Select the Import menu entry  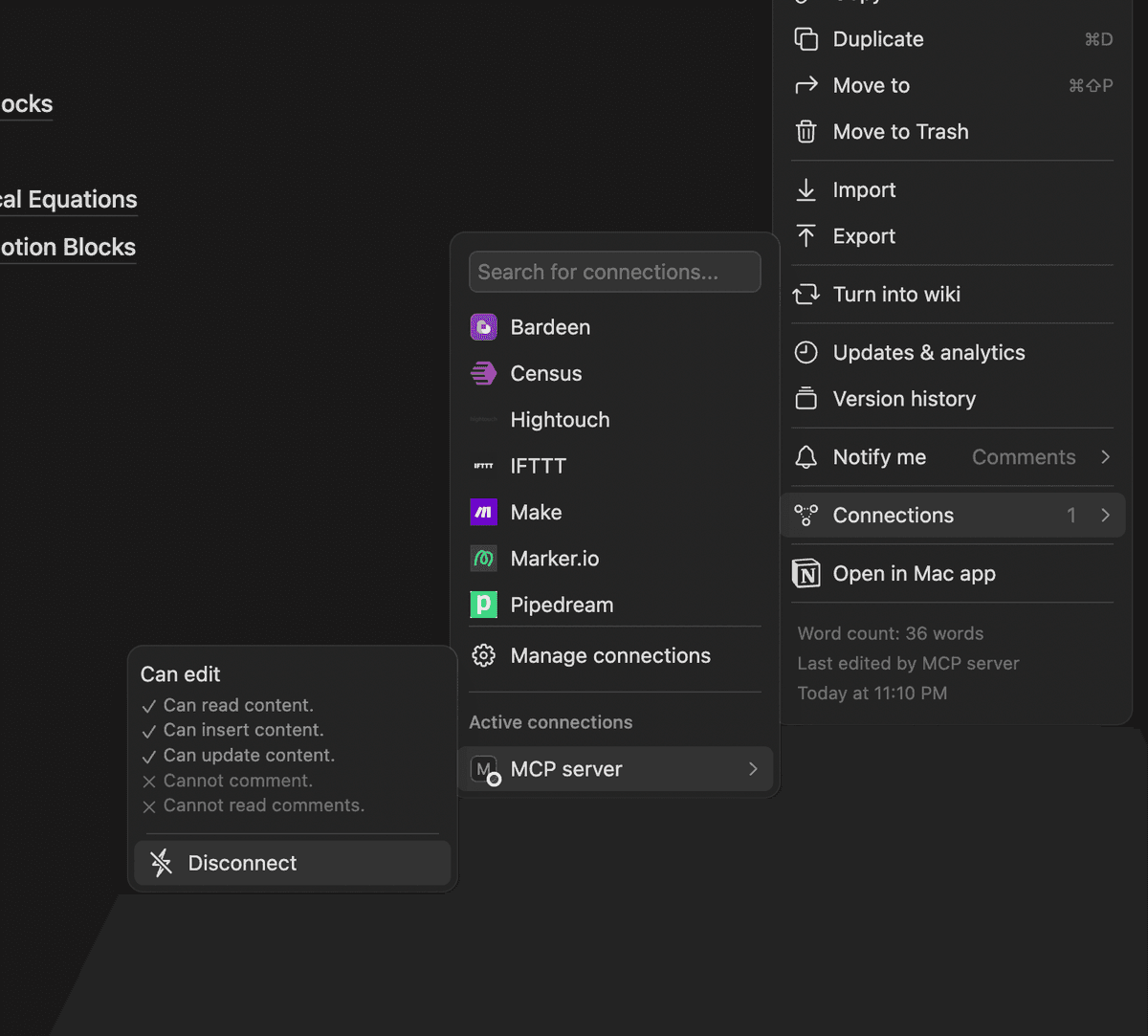click(x=953, y=189)
